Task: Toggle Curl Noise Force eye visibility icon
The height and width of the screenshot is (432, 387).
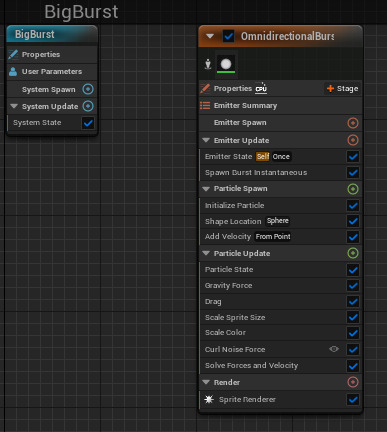Action: 334,349
